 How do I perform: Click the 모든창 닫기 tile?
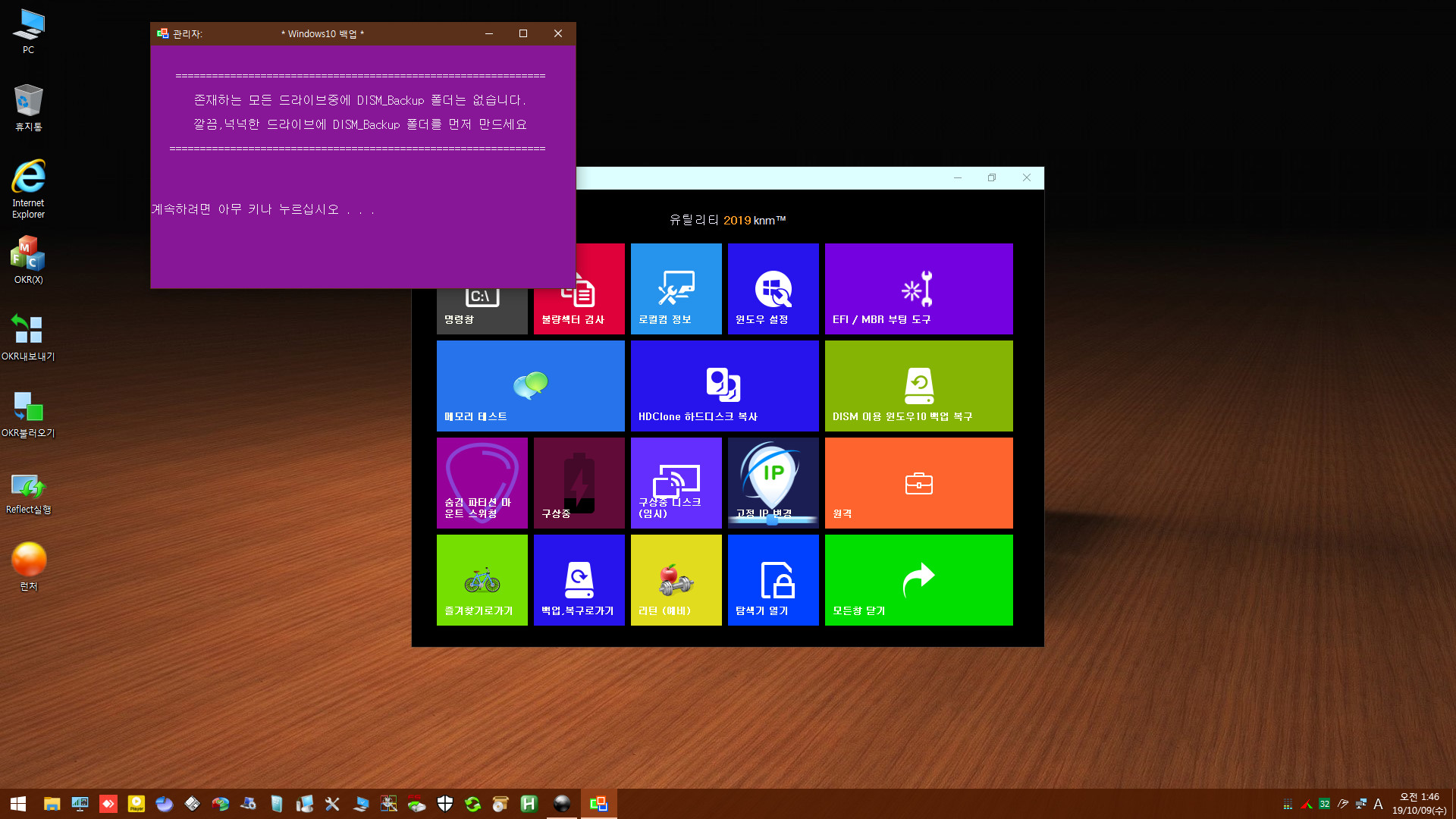click(x=918, y=580)
